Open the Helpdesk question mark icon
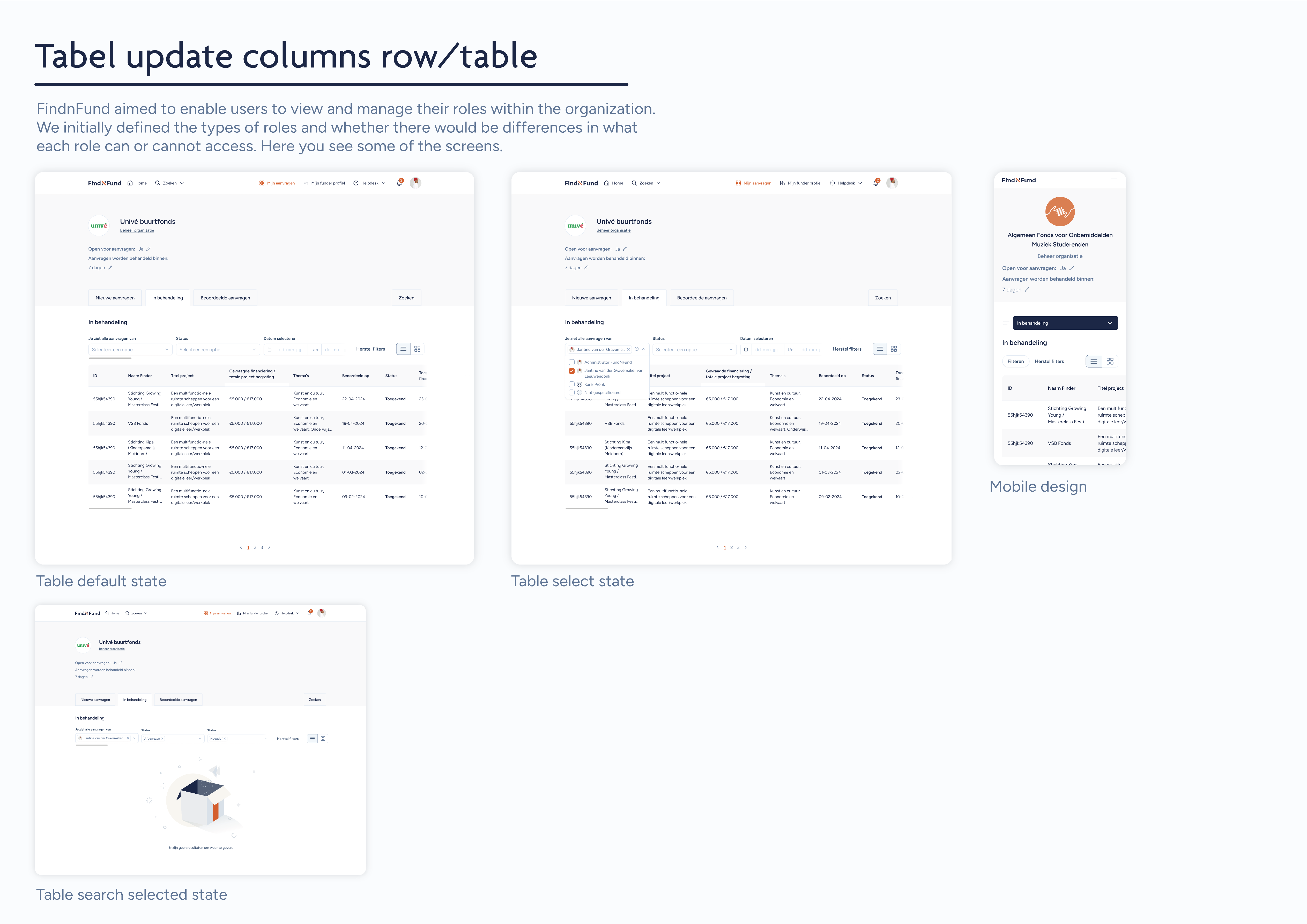 point(356,183)
